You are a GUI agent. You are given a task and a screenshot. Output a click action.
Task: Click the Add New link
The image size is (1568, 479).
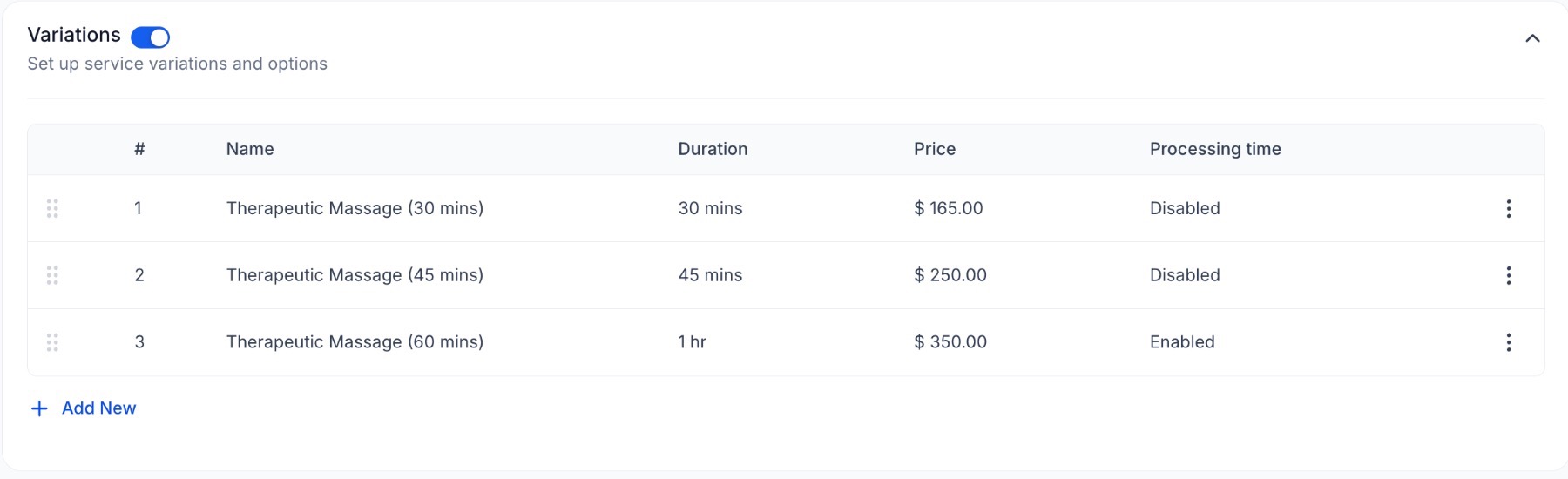(98, 408)
